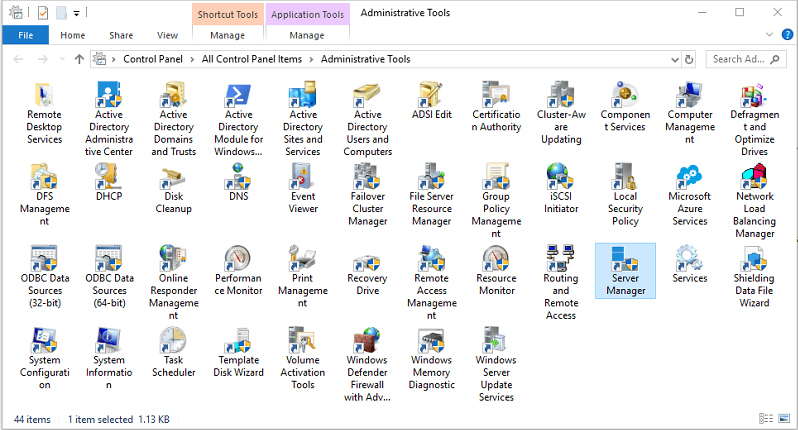
Task: Open the DHCP console icon
Action: click(109, 183)
